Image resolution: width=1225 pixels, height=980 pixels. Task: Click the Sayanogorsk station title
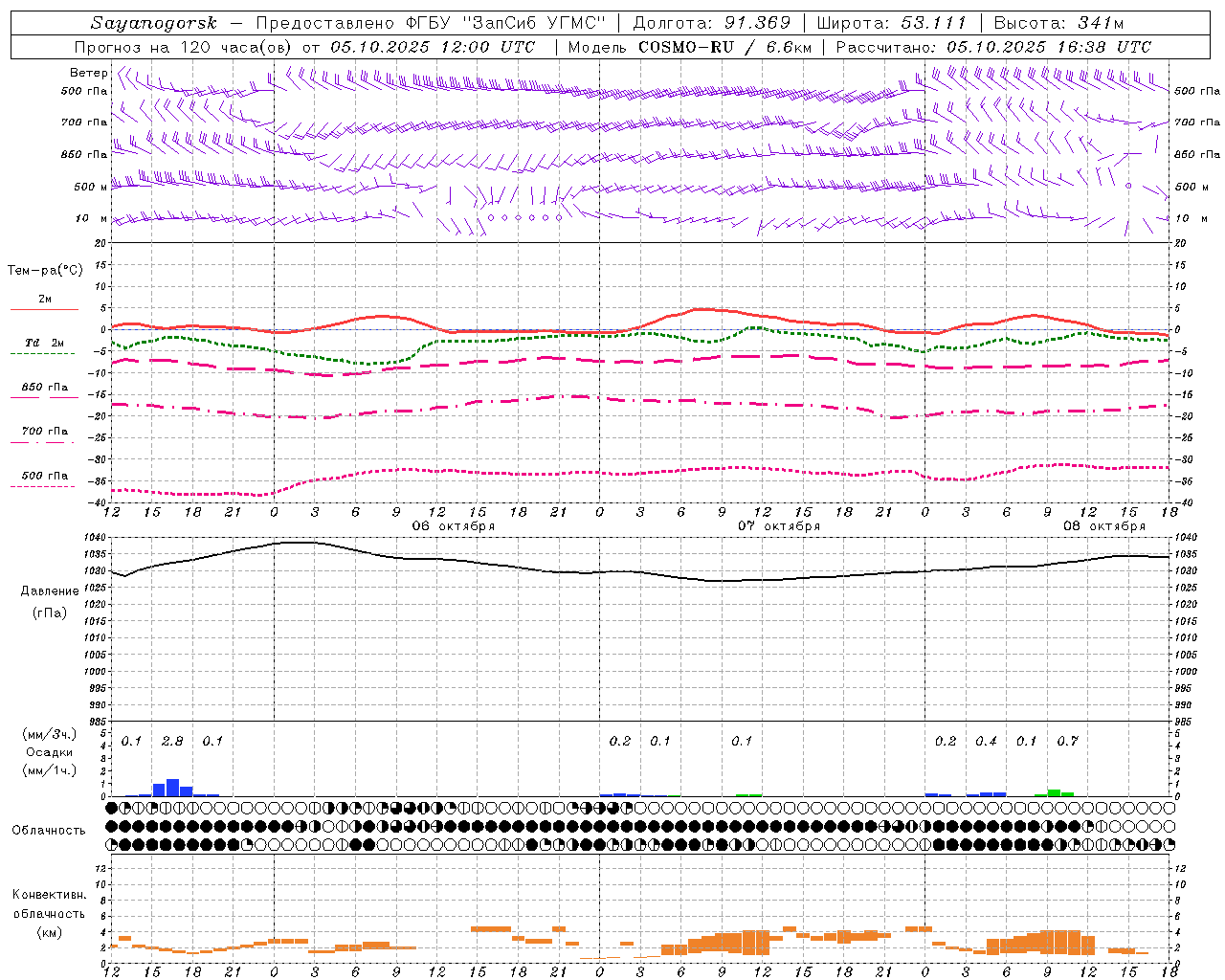tap(154, 23)
